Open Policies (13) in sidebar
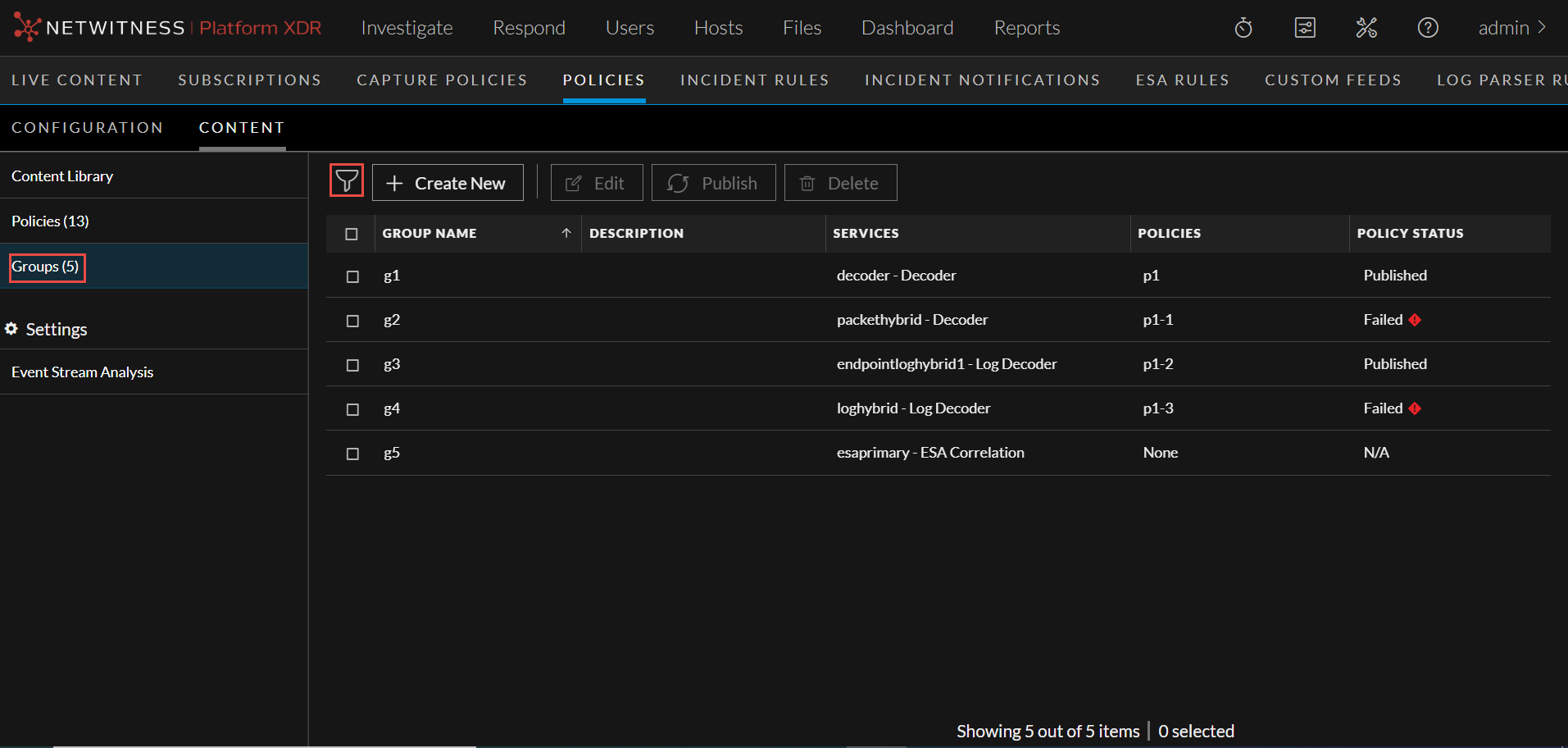The height and width of the screenshot is (748, 1568). 51,221
